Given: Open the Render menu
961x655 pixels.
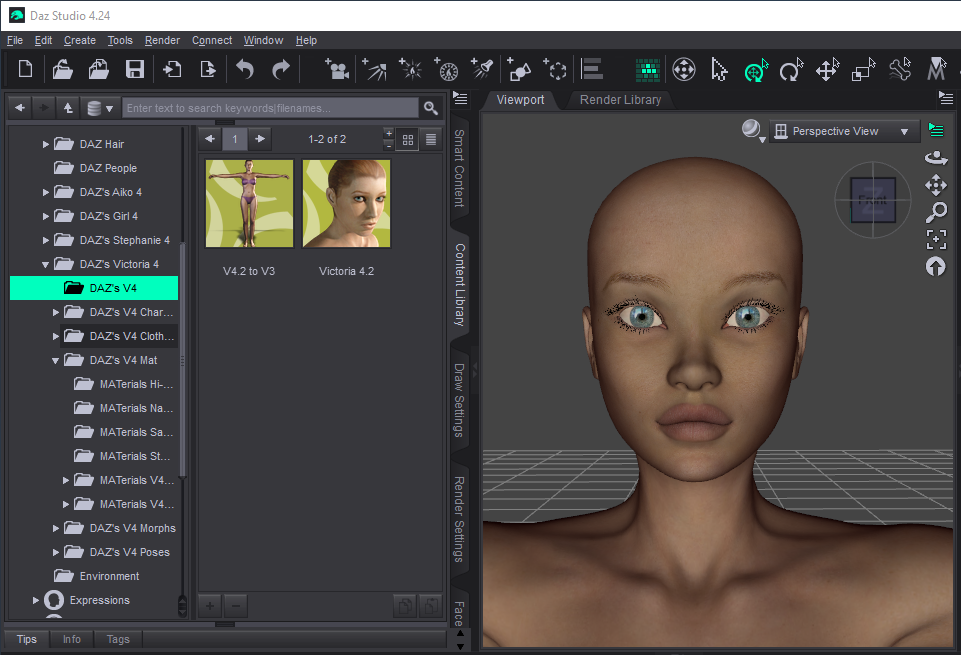Looking at the screenshot, I should [162, 40].
